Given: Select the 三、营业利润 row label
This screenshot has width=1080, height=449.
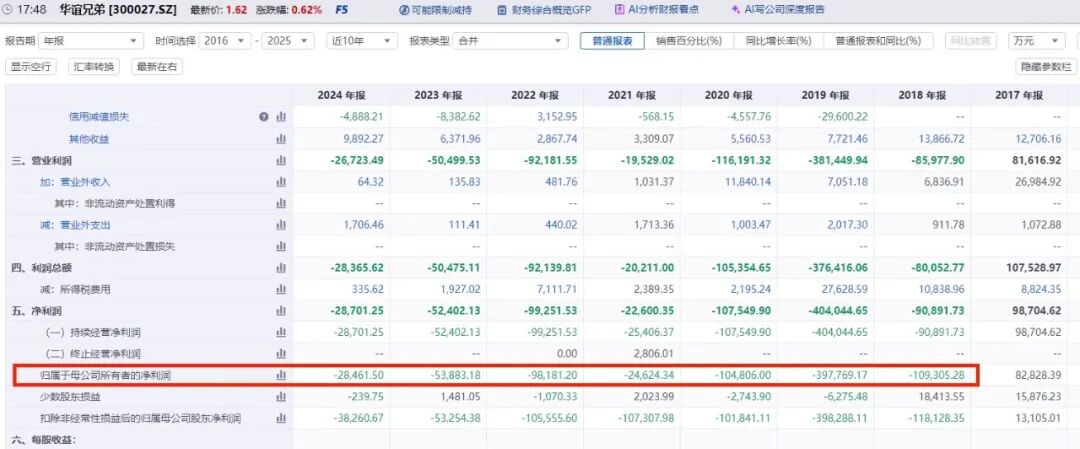Looking at the screenshot, I should 41,160.
